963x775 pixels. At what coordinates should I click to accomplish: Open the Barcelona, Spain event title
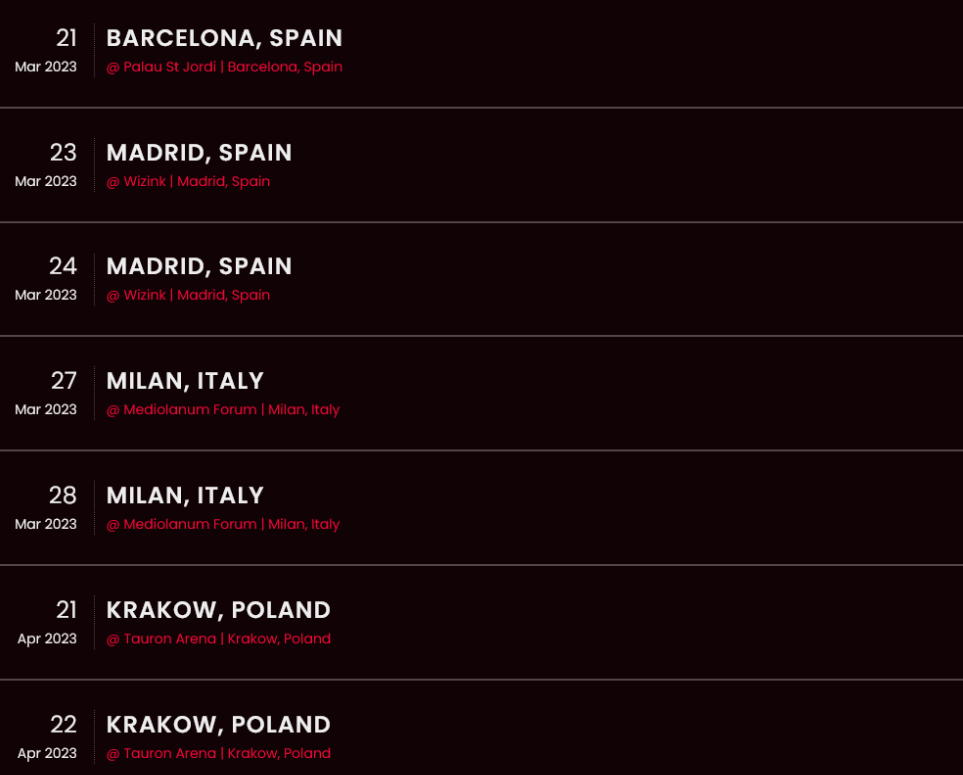pyautogui.click(x=224, y=38)
